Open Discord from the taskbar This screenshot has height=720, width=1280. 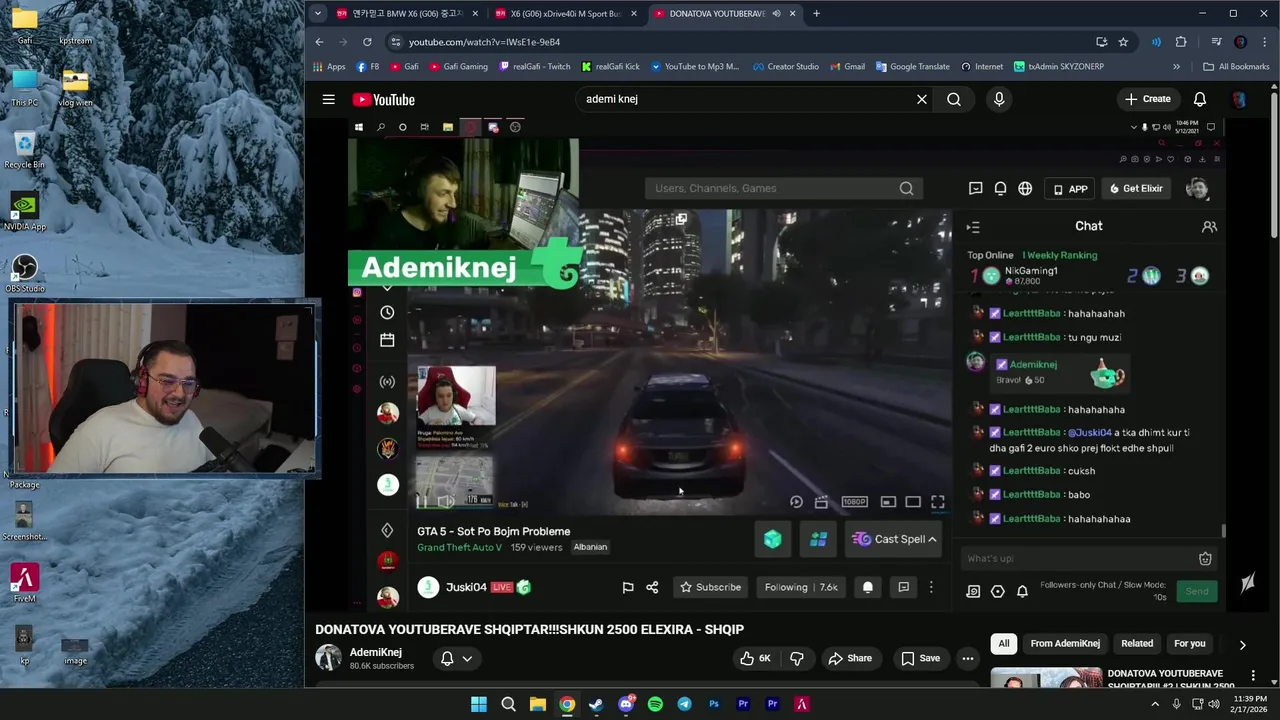coord(626,704)
